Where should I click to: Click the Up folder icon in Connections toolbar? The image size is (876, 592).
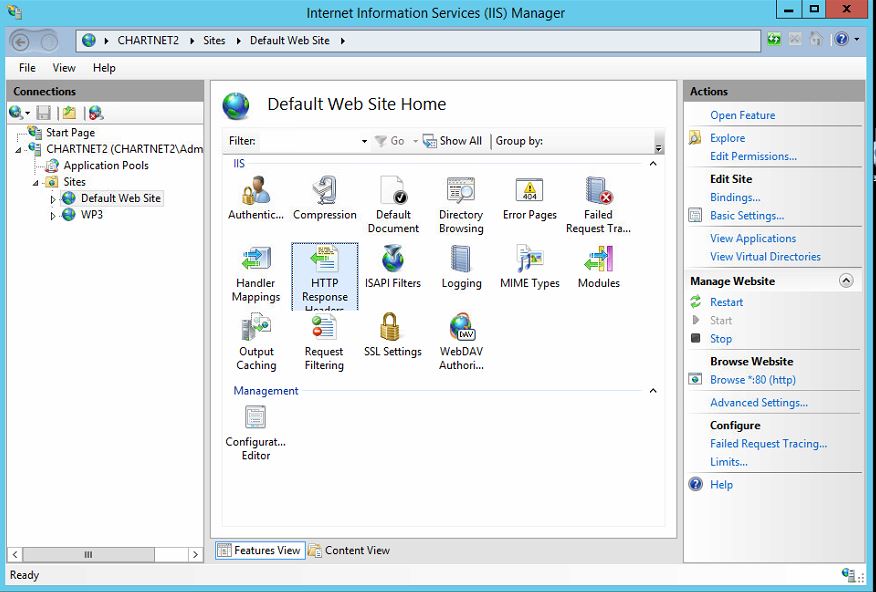click(x=69, y=113)
